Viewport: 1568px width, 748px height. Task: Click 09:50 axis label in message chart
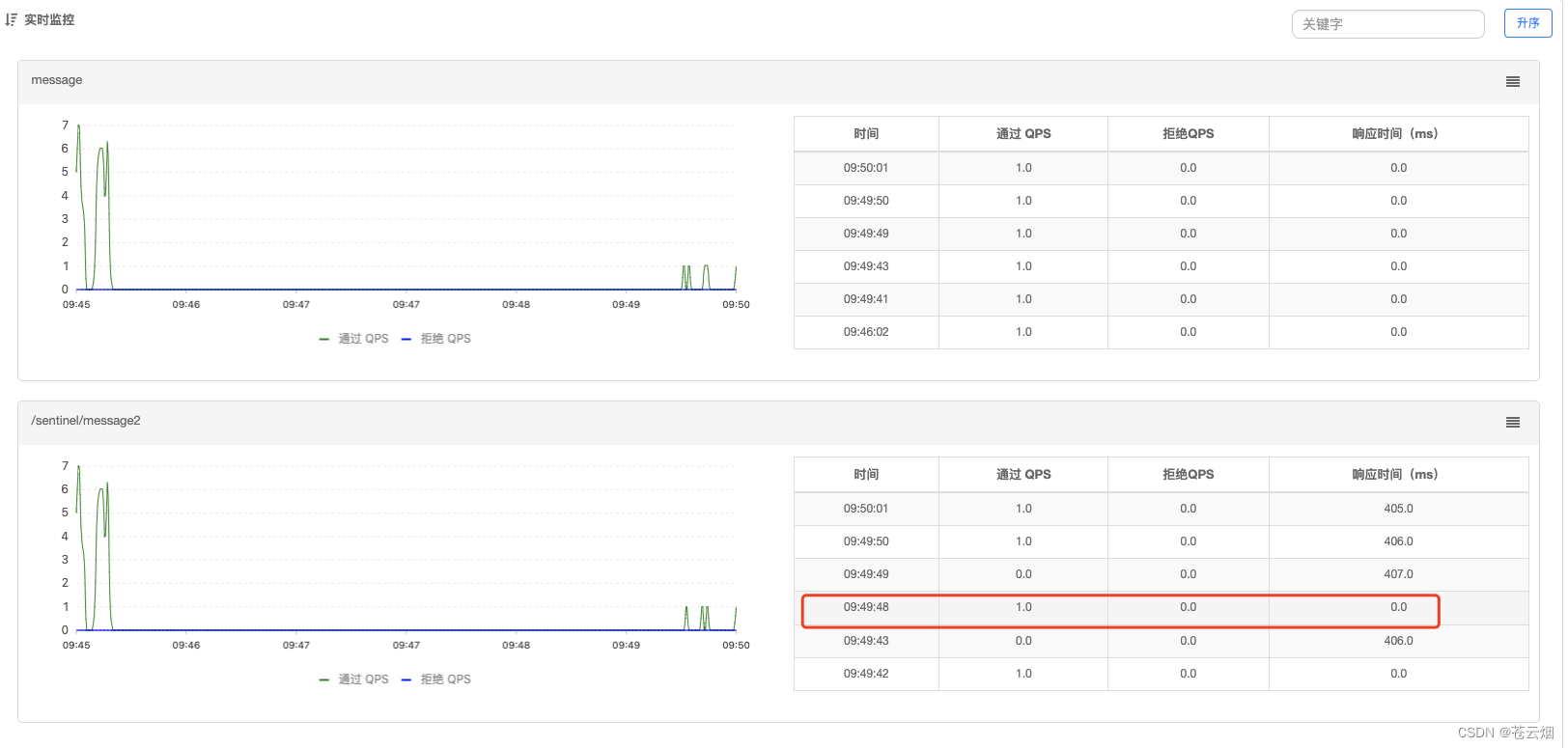[736, 305]
